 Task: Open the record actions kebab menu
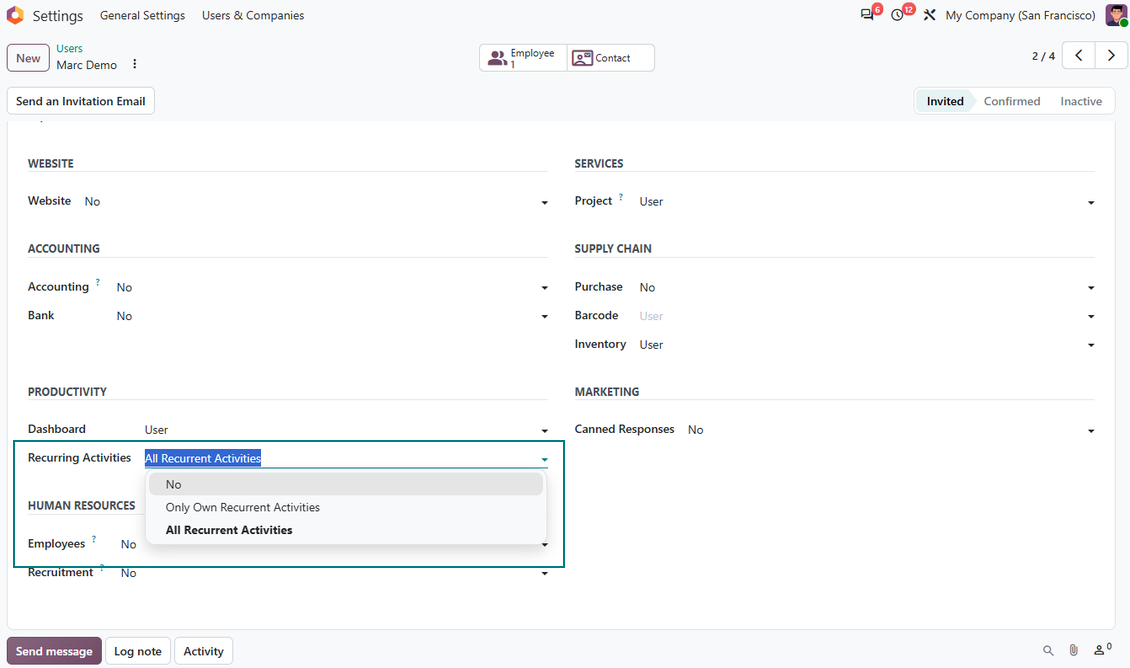point(135,64)
